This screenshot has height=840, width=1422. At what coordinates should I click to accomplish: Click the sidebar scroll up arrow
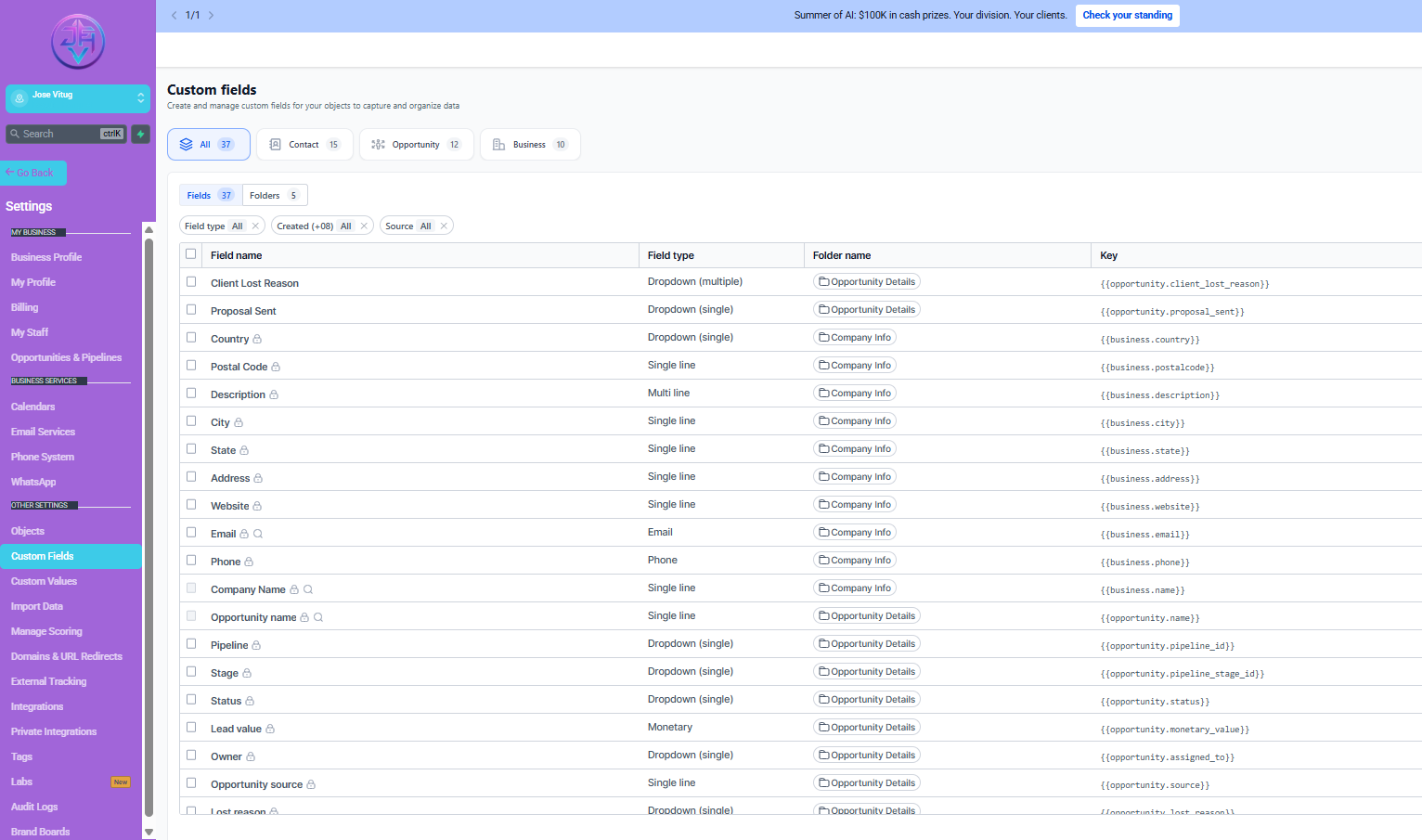[x=149, y=229]
